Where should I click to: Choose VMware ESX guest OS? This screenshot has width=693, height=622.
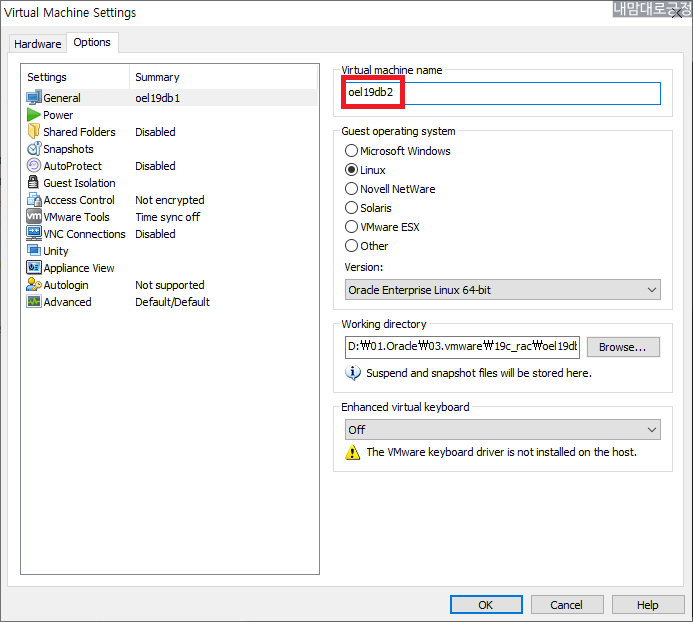(x=382, y=227)
